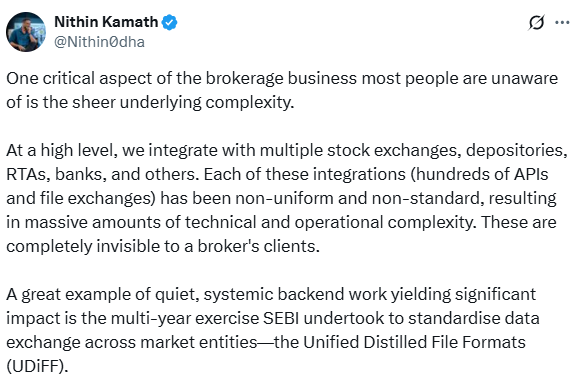Click the phrase "broker's clients"
The width and height of the screenshot is (579, 391).
[258, 246]
